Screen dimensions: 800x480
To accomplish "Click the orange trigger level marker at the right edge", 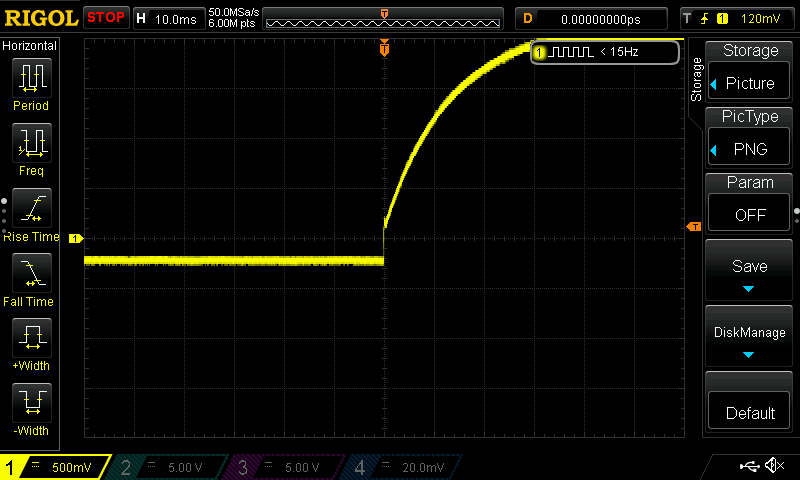I will pos(694,226).
